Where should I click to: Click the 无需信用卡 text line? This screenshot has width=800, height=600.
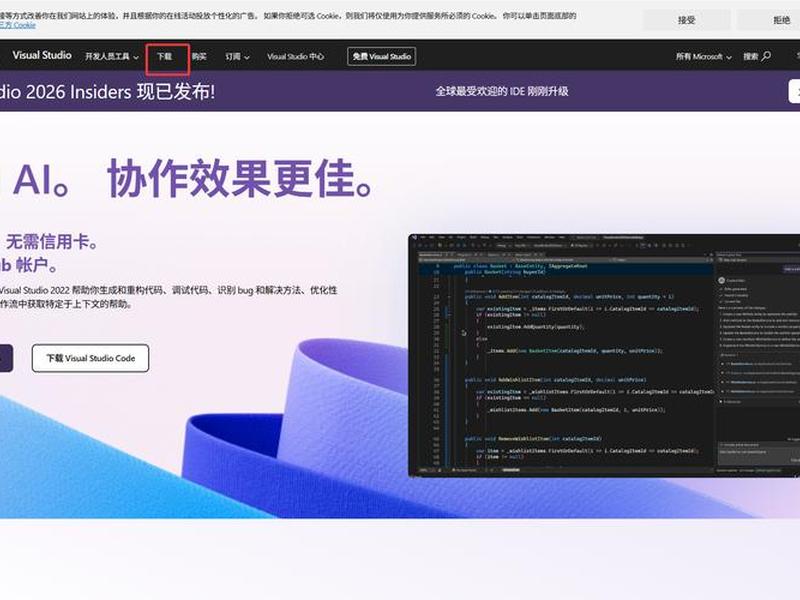[52, 241]
